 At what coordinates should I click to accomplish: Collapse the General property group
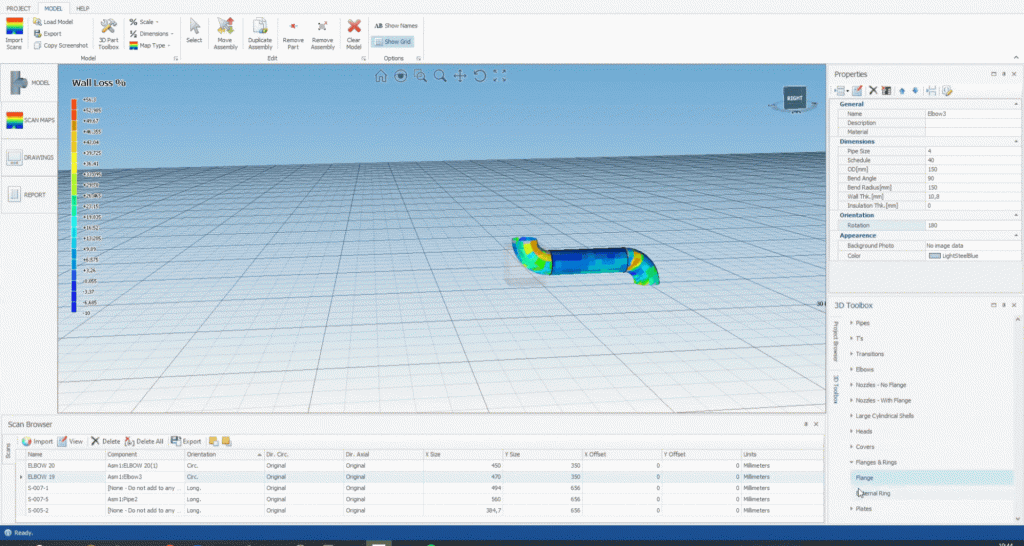[1016, 104]
